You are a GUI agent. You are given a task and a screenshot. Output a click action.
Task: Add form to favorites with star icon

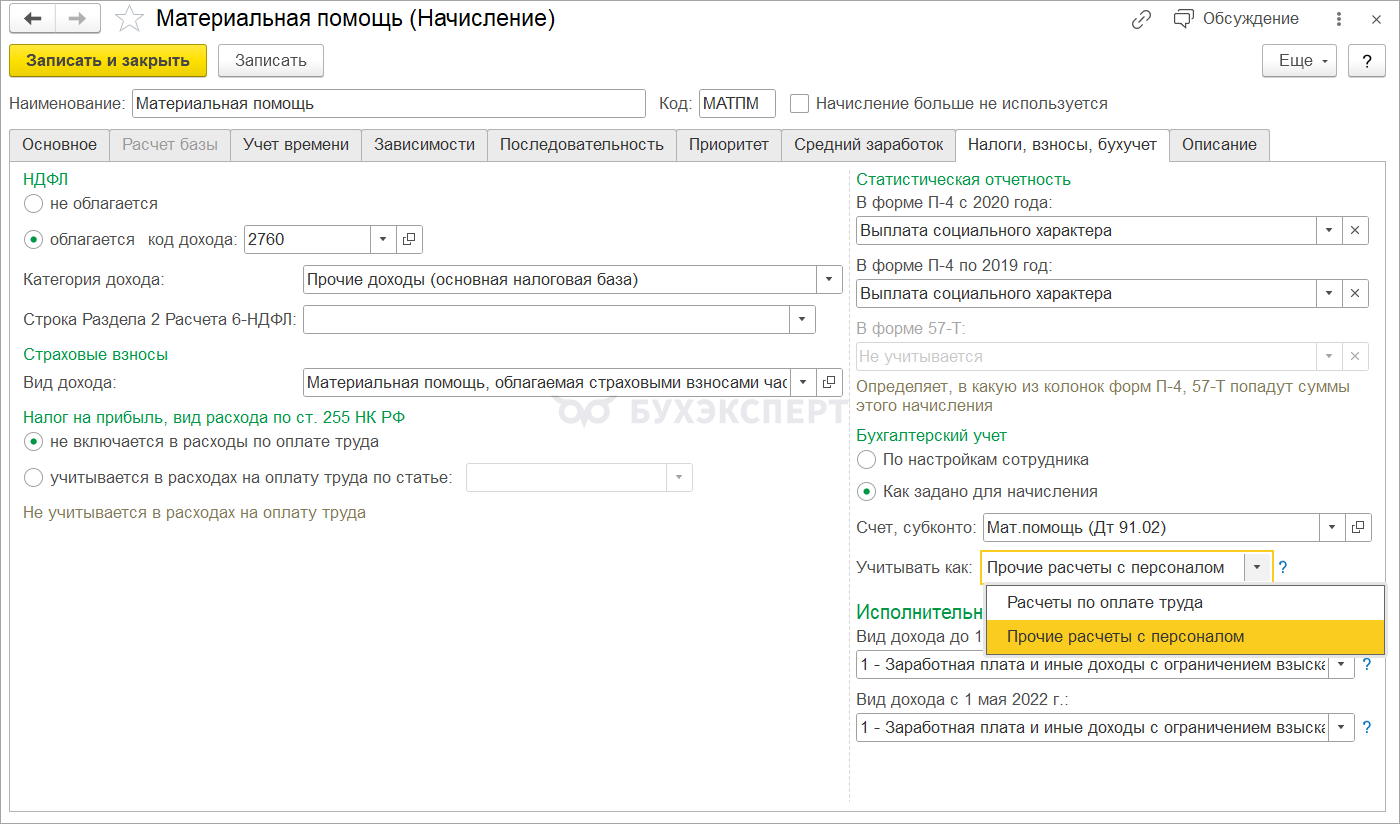[129, 19]
